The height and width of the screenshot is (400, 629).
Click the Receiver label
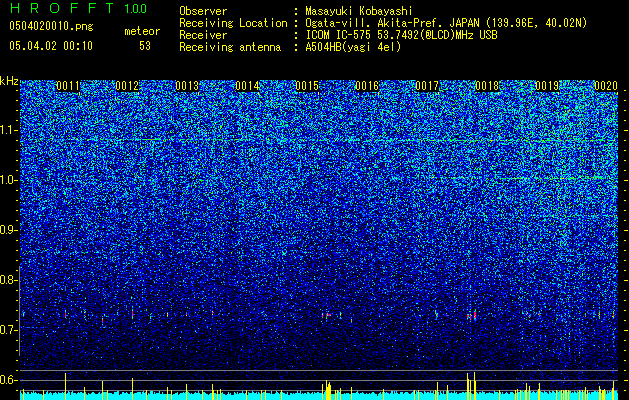pyautogui.click(x=203, y=35)
